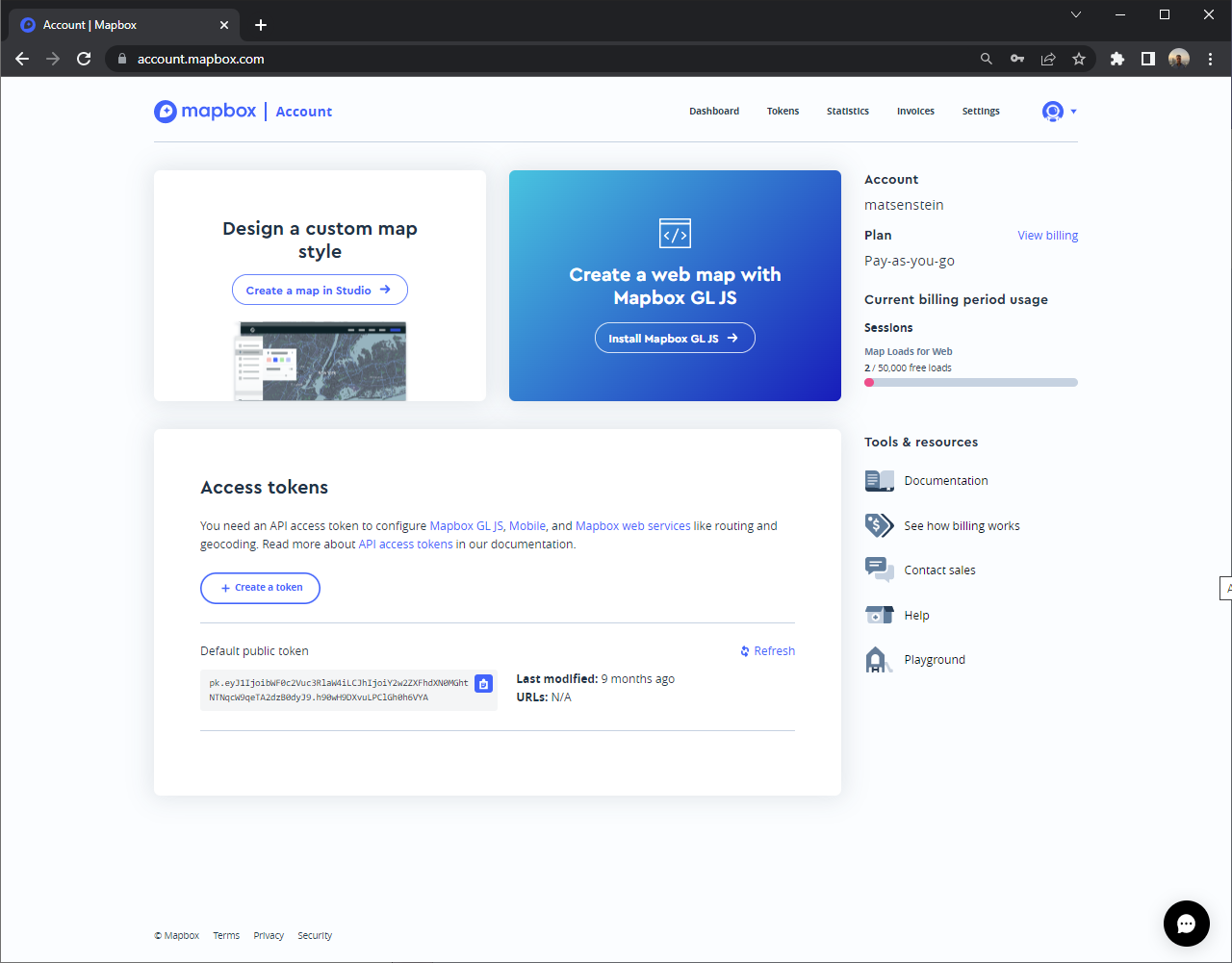Click See how billing works

[962, 526]
